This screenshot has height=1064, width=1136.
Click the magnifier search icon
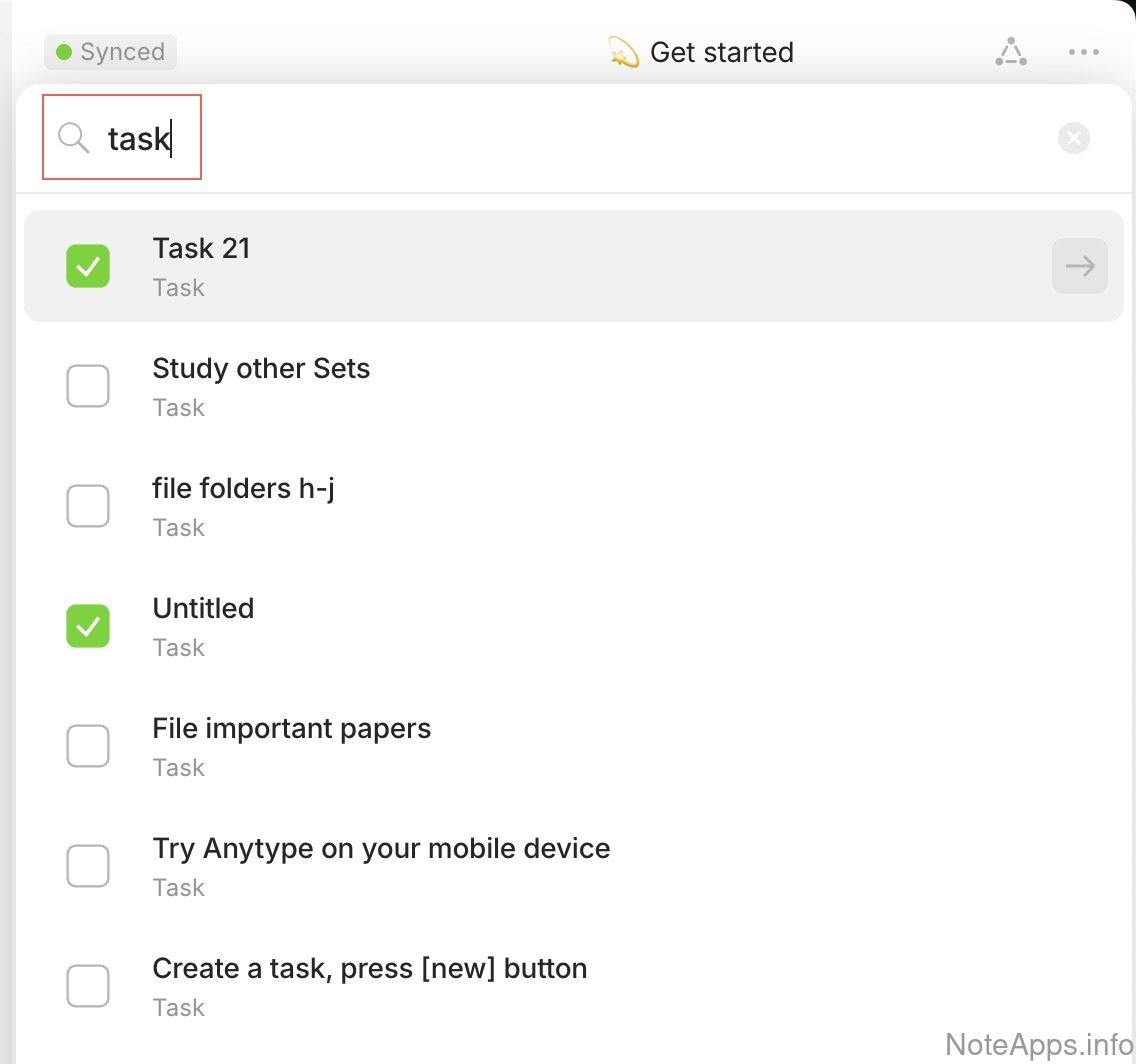(x=73, y=138)
